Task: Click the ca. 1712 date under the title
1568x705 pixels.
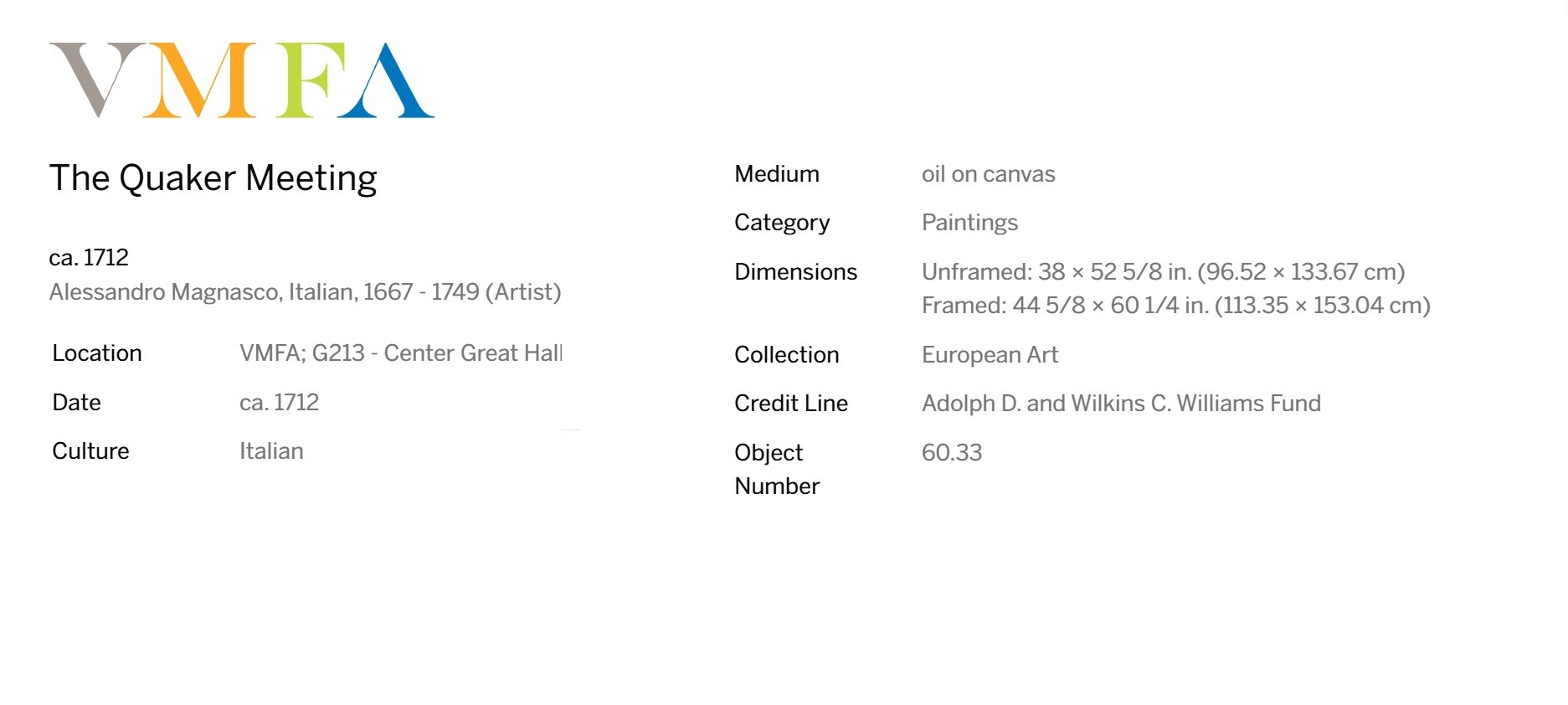Action: pyautogui.click(x=89, y=258)
